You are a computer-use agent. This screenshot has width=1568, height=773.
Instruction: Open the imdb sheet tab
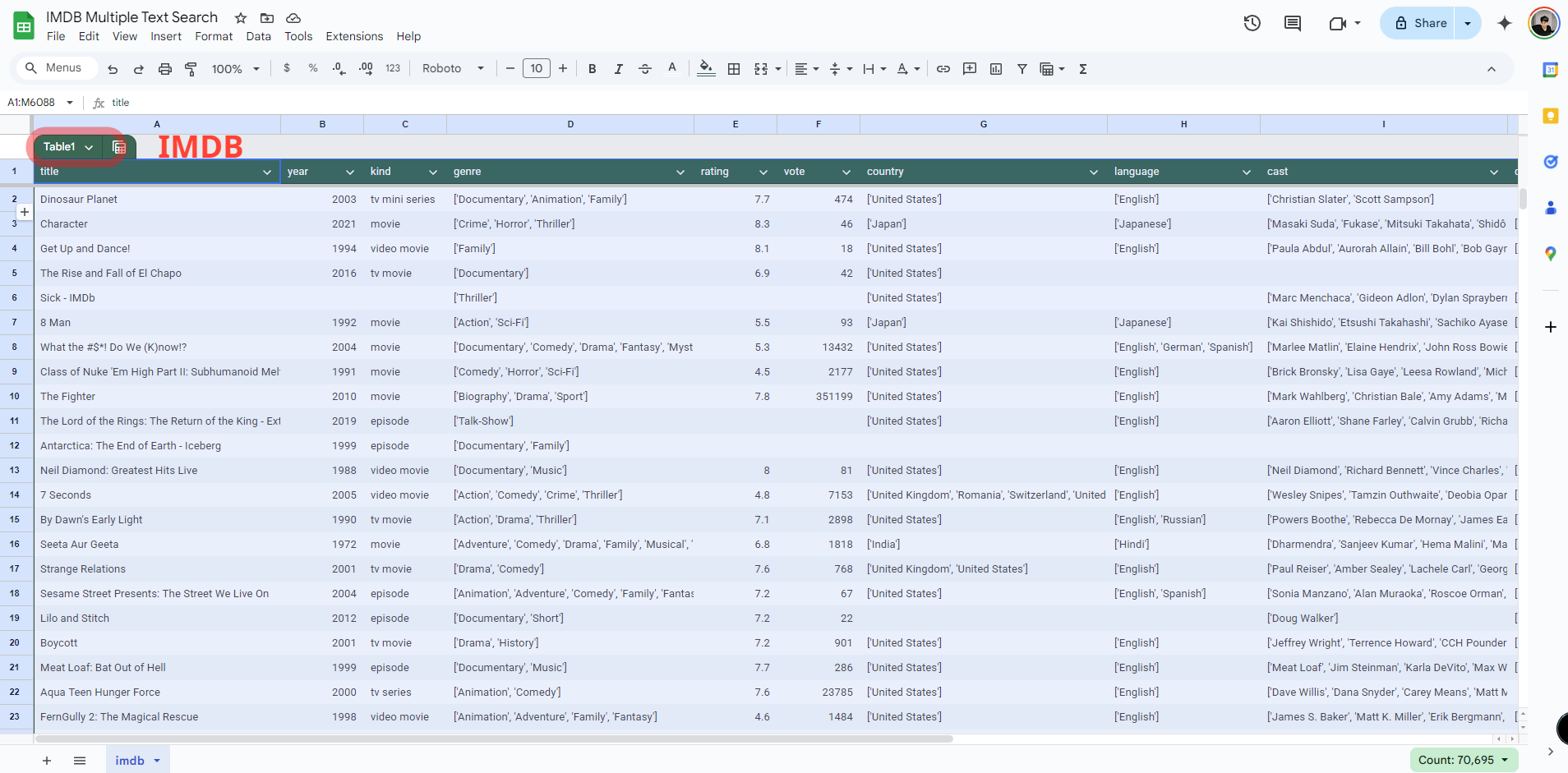point(138,761)
